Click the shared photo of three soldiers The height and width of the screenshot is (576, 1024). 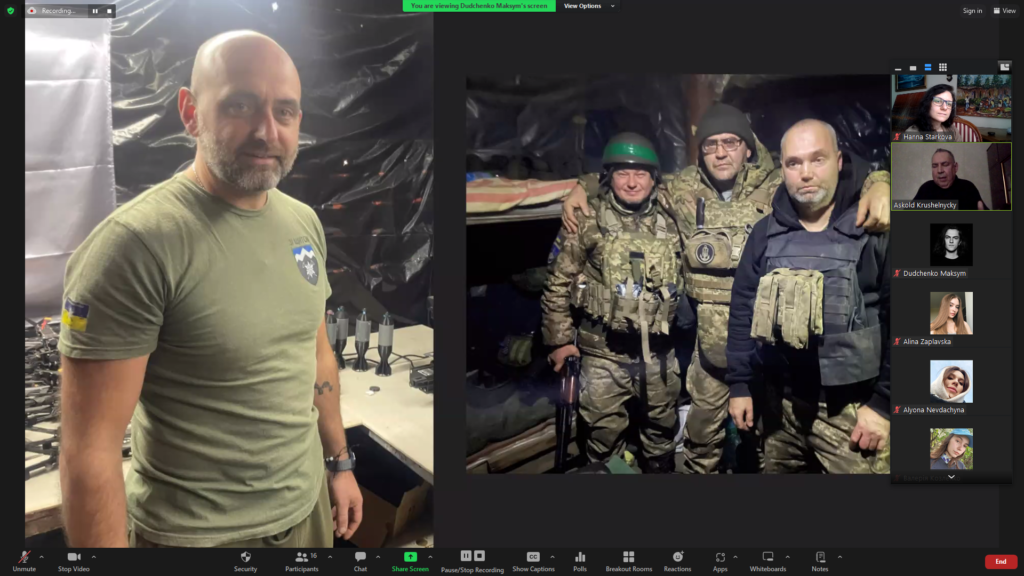coord(678,274)
